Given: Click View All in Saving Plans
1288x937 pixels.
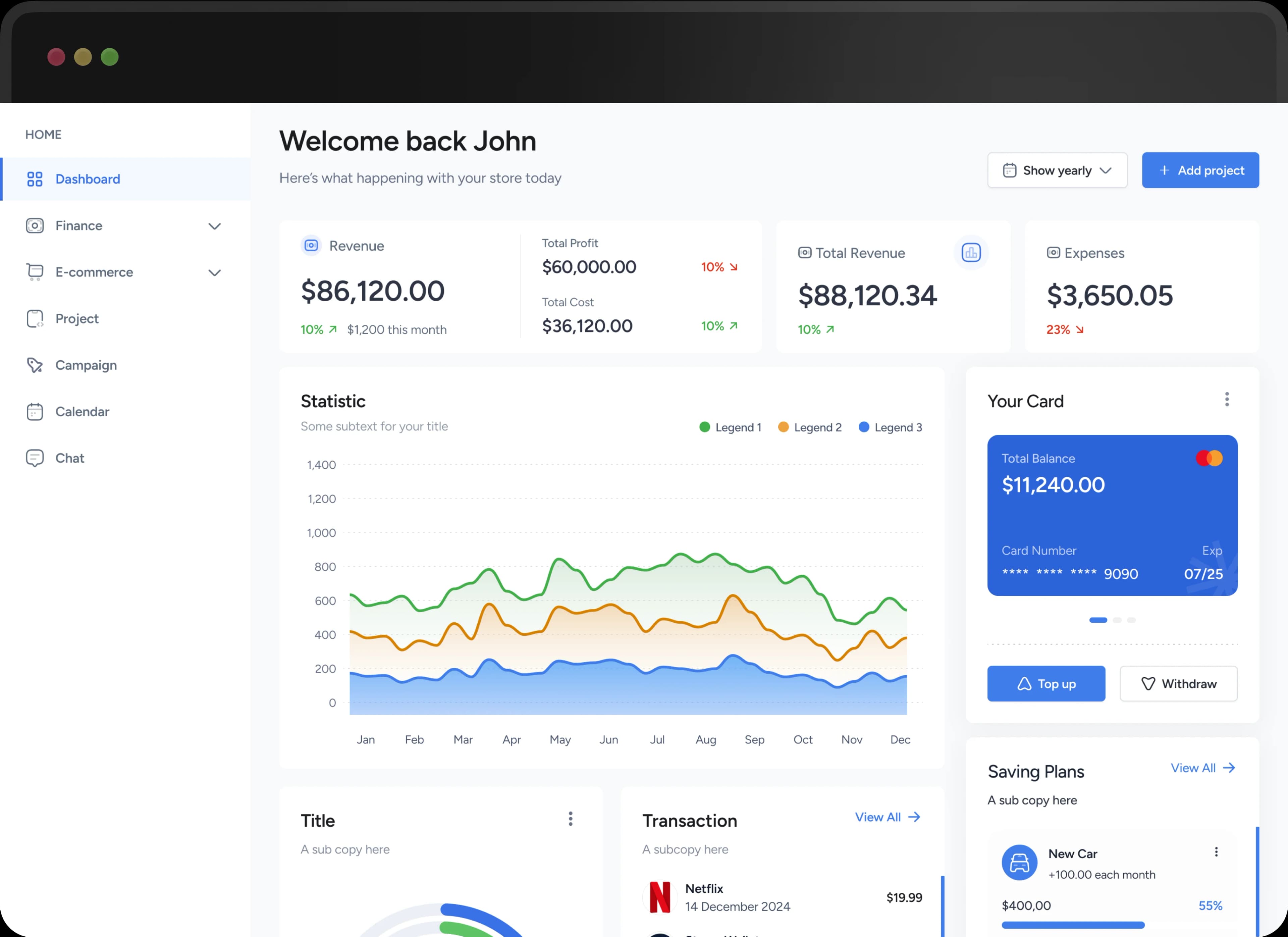Looking at the screenshot, I should (1203, 768).
